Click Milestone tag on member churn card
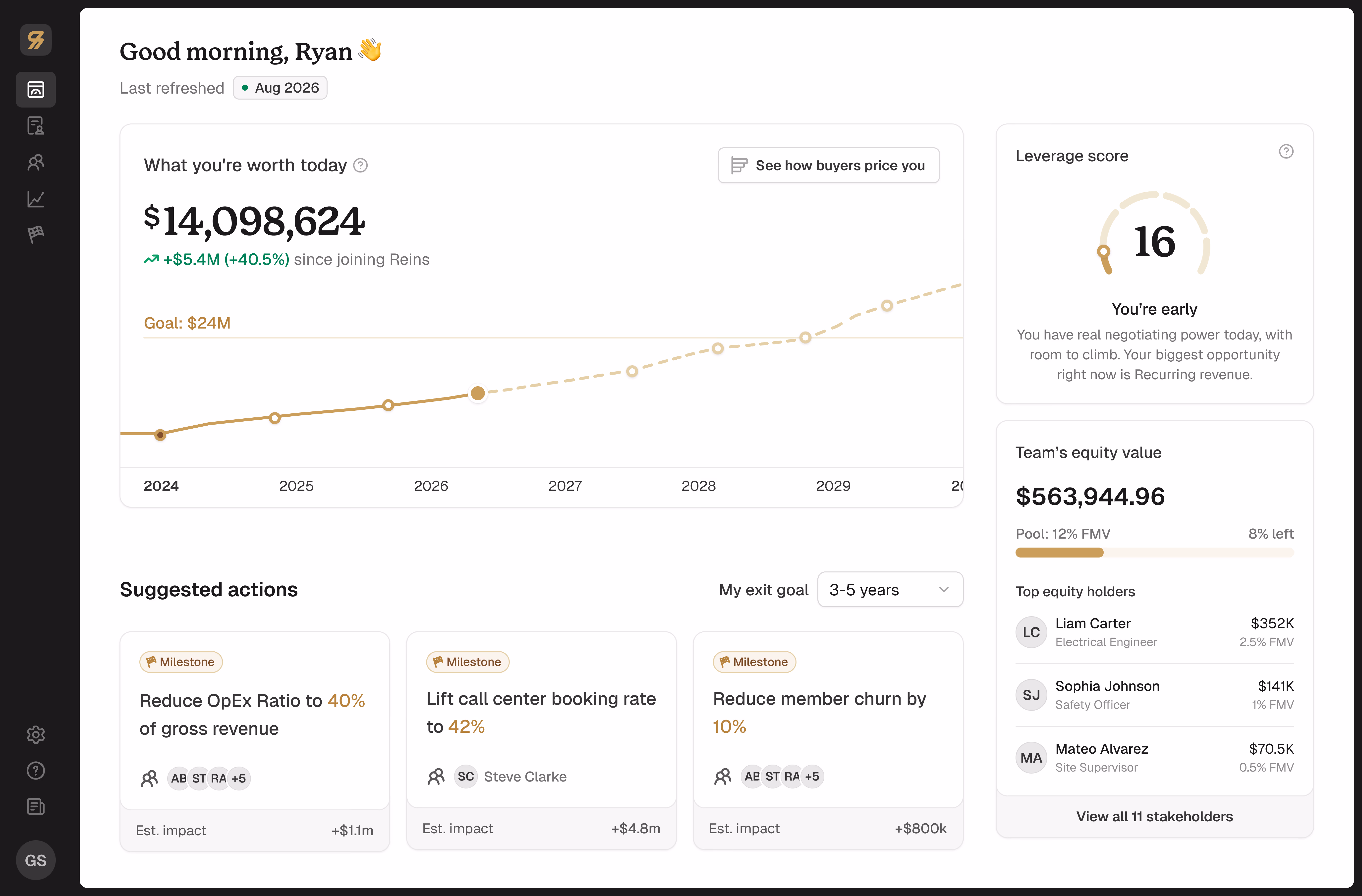The width and height of the screenshot is (1362, 896). tap(754, 662)
